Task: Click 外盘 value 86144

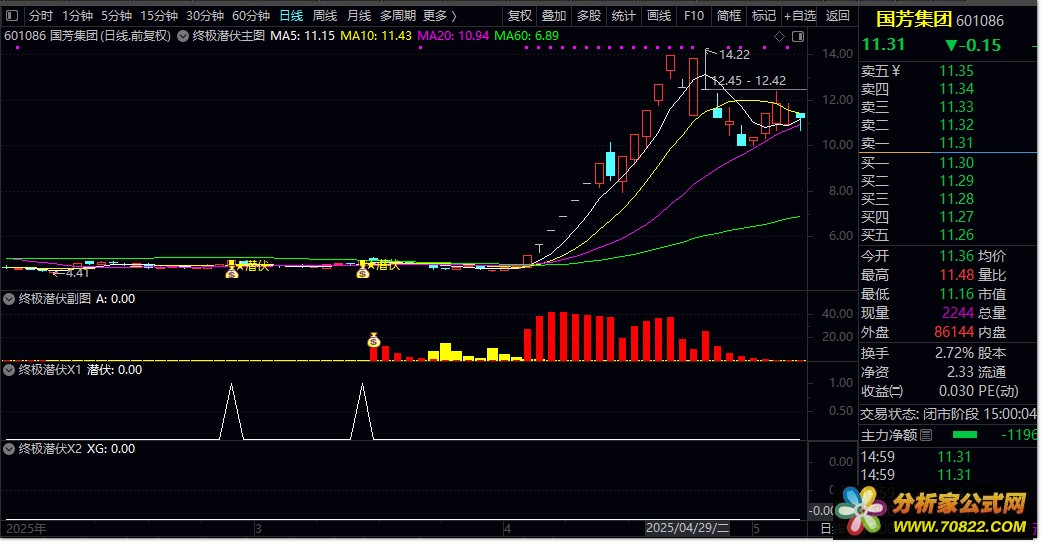Action: (954, 332)
